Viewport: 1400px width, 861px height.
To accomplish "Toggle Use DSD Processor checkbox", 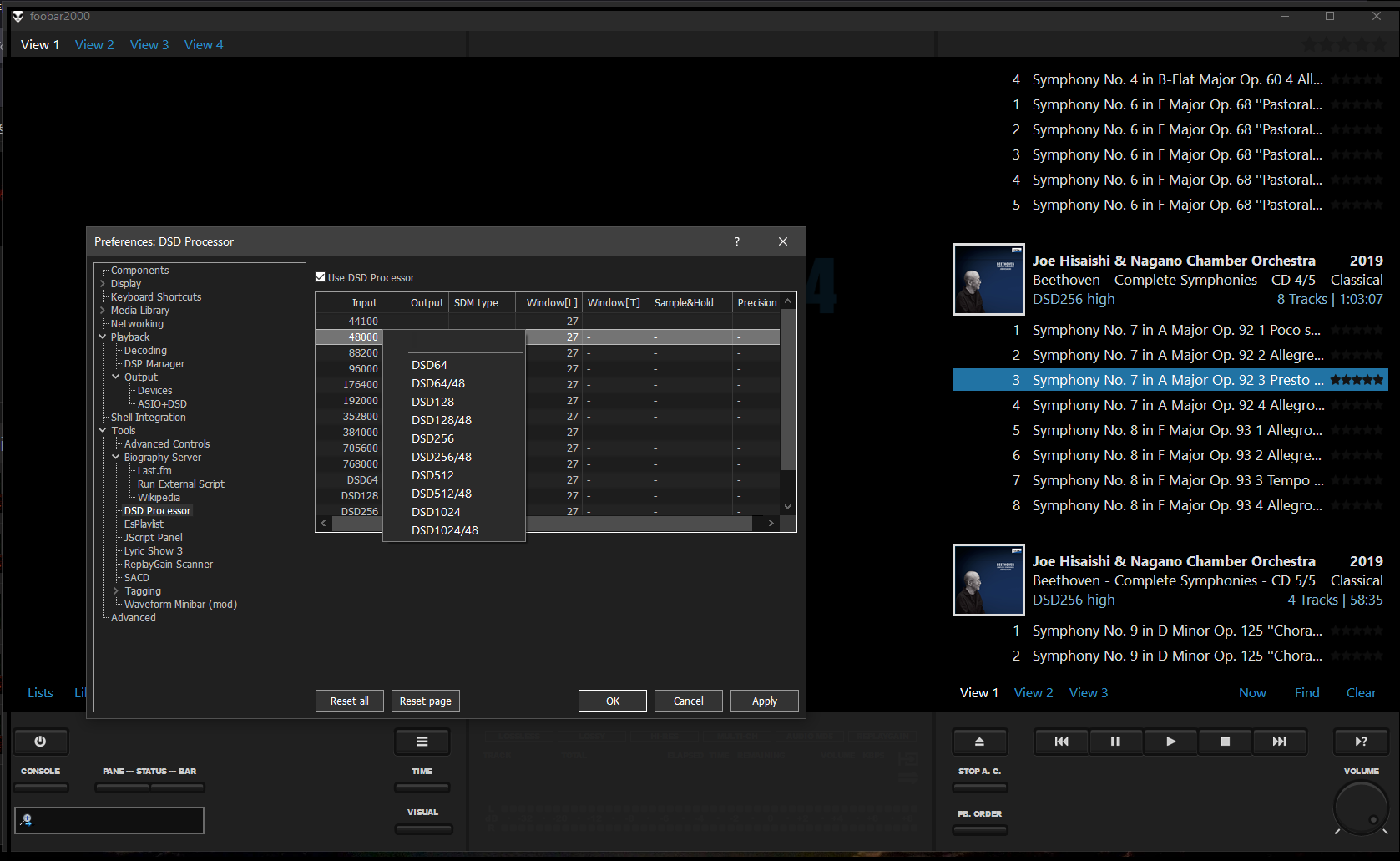I will (321, 277).
